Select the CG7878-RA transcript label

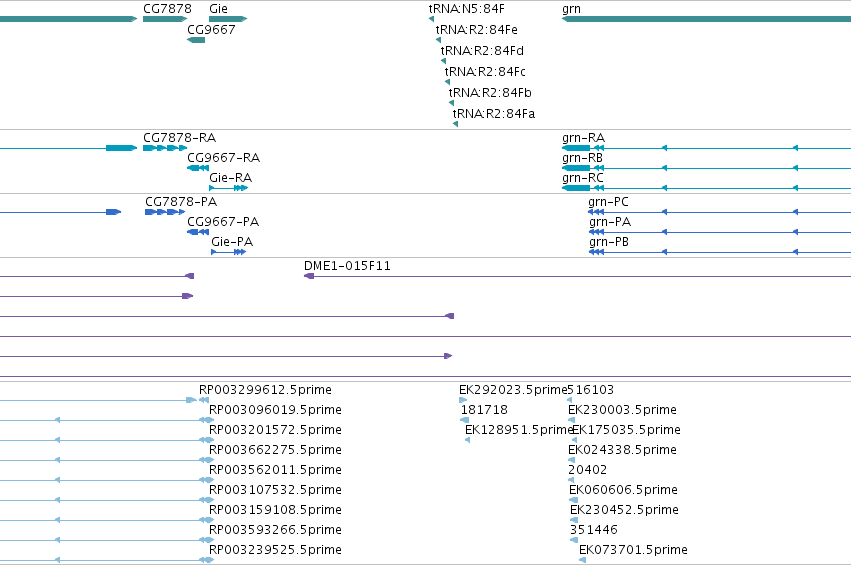180,138
